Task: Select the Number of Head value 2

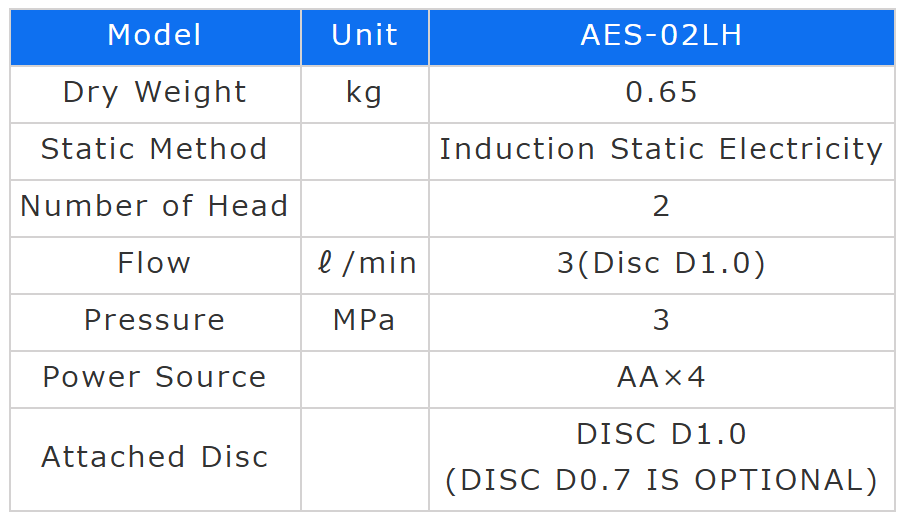Action: pyautogui.click(x=661, y=207)
